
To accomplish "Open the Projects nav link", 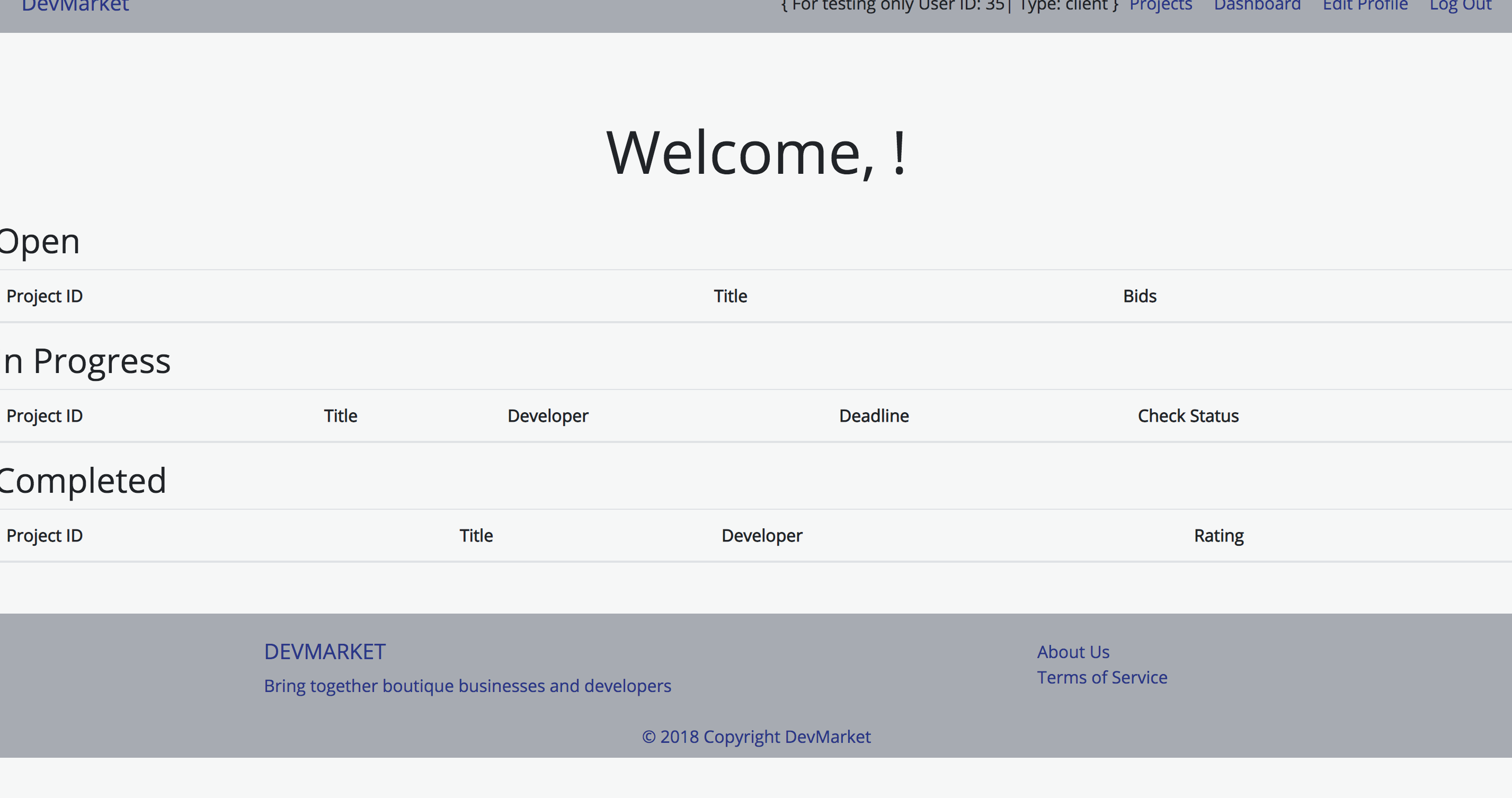I will [x=1160, y=6].
